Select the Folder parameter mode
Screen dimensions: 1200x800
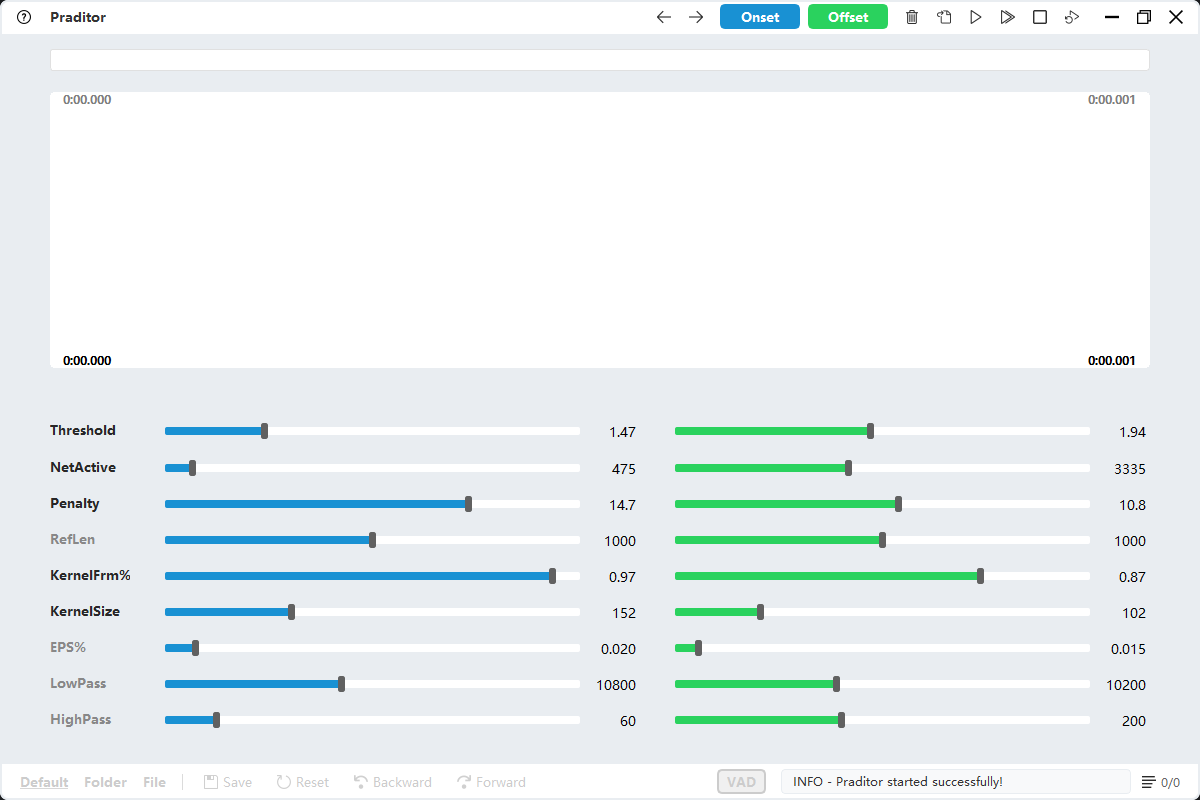tap(105, 782)
